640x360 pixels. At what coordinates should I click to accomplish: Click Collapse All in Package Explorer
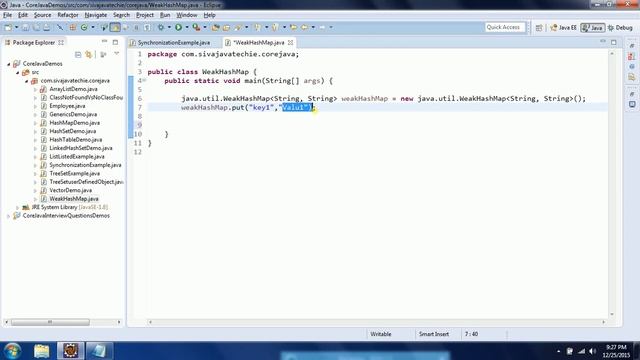[x=78, y=54]
